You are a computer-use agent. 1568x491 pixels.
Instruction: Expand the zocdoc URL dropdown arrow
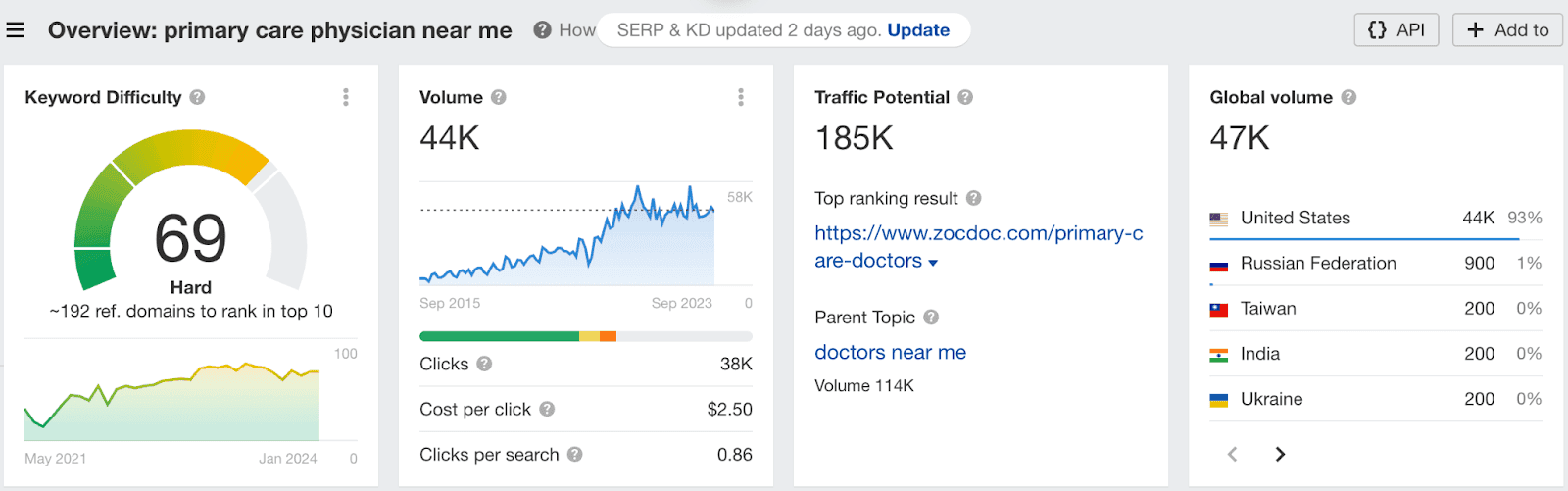pos(933,263)
